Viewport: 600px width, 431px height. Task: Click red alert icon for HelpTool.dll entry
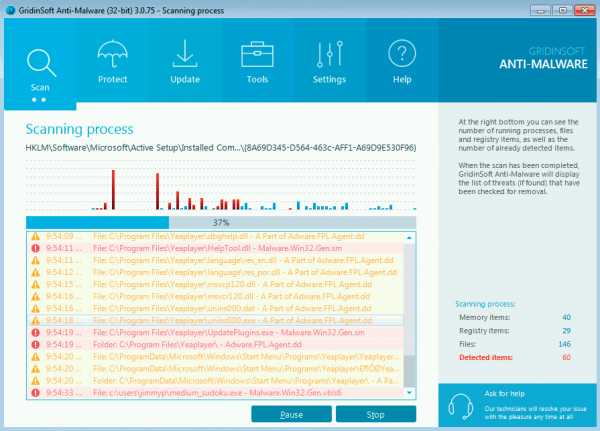pyautogui.click(x=36, y=248)
